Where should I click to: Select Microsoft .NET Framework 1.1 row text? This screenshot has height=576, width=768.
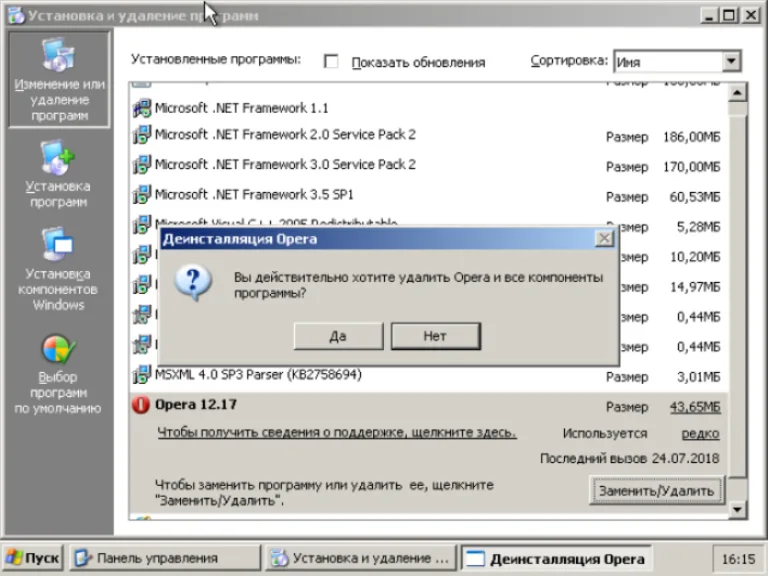(241, 108)
